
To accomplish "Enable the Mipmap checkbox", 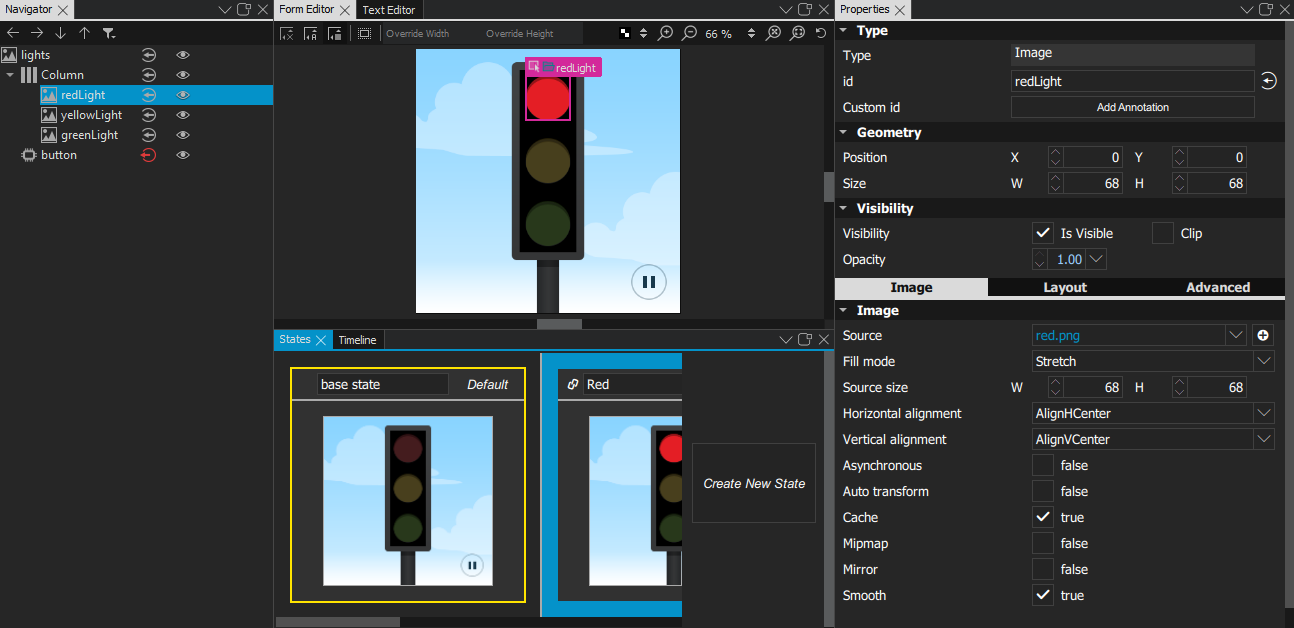I will click(x=1043, y=543).
